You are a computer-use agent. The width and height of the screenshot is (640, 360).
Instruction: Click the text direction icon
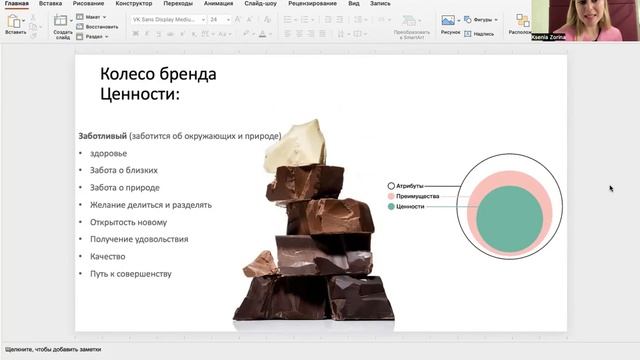[341, 34]
